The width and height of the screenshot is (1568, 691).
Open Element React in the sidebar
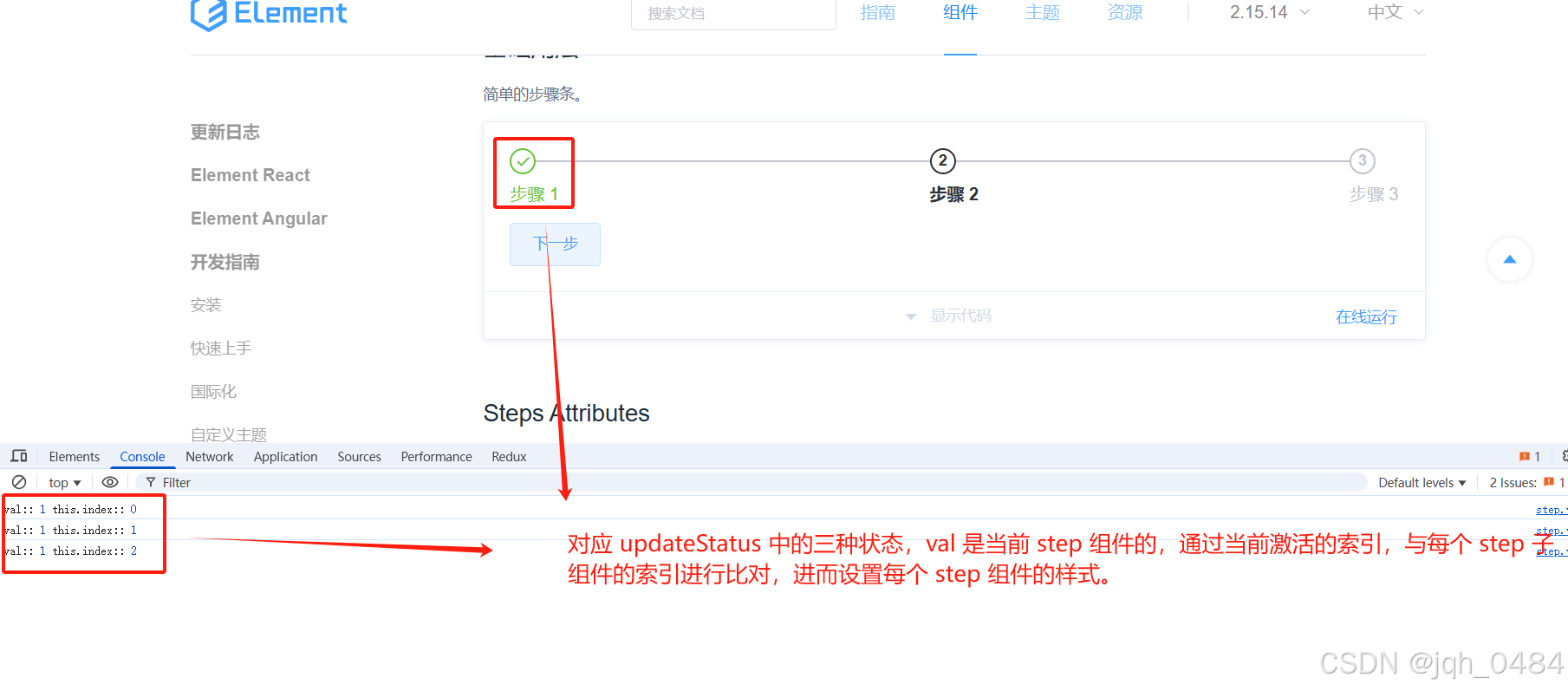[x=250, y=175]
